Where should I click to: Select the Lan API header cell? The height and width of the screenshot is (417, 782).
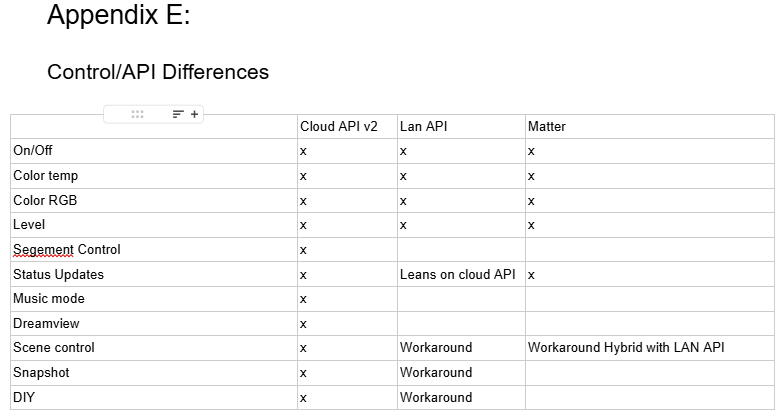tap(461, 127)
